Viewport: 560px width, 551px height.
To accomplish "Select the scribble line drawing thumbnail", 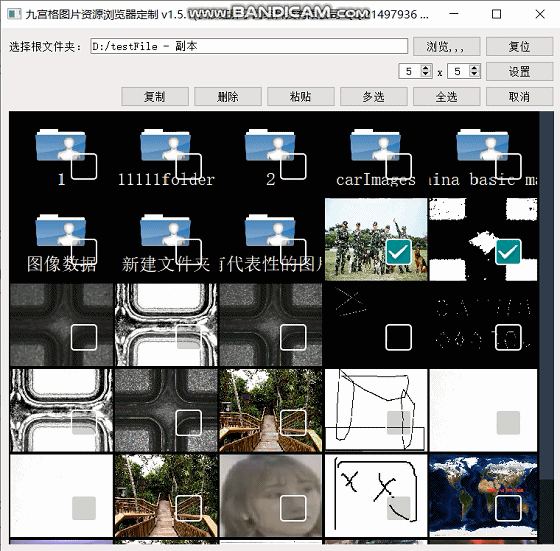I will pyautogui.click(x=376, y=410).
